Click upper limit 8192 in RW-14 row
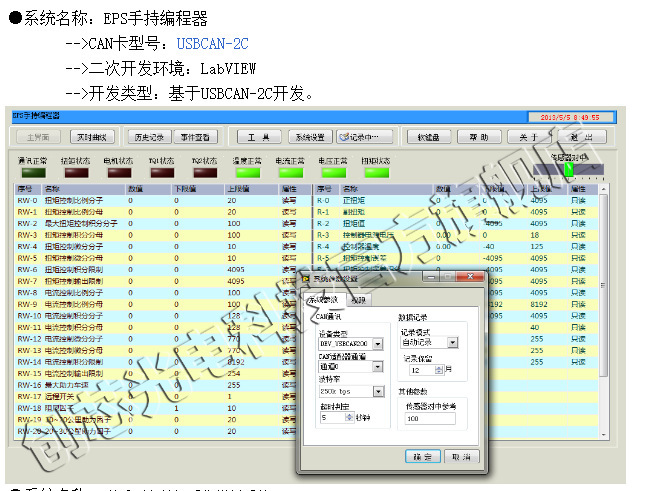The width and height of the screenshot is (651, 491). pyautogui.click(x=236, y=362)
